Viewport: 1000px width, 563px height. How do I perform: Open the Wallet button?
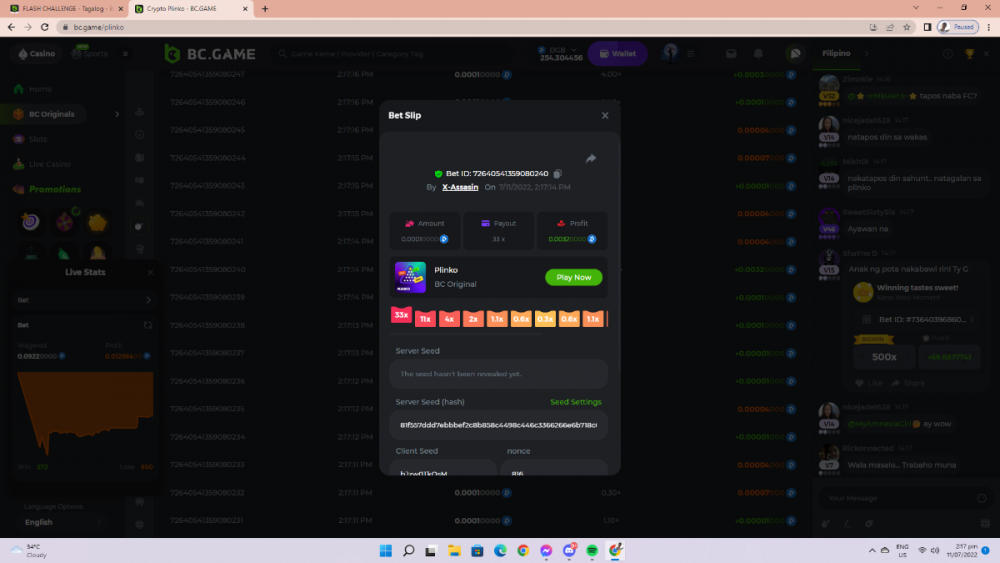[618, 53]
